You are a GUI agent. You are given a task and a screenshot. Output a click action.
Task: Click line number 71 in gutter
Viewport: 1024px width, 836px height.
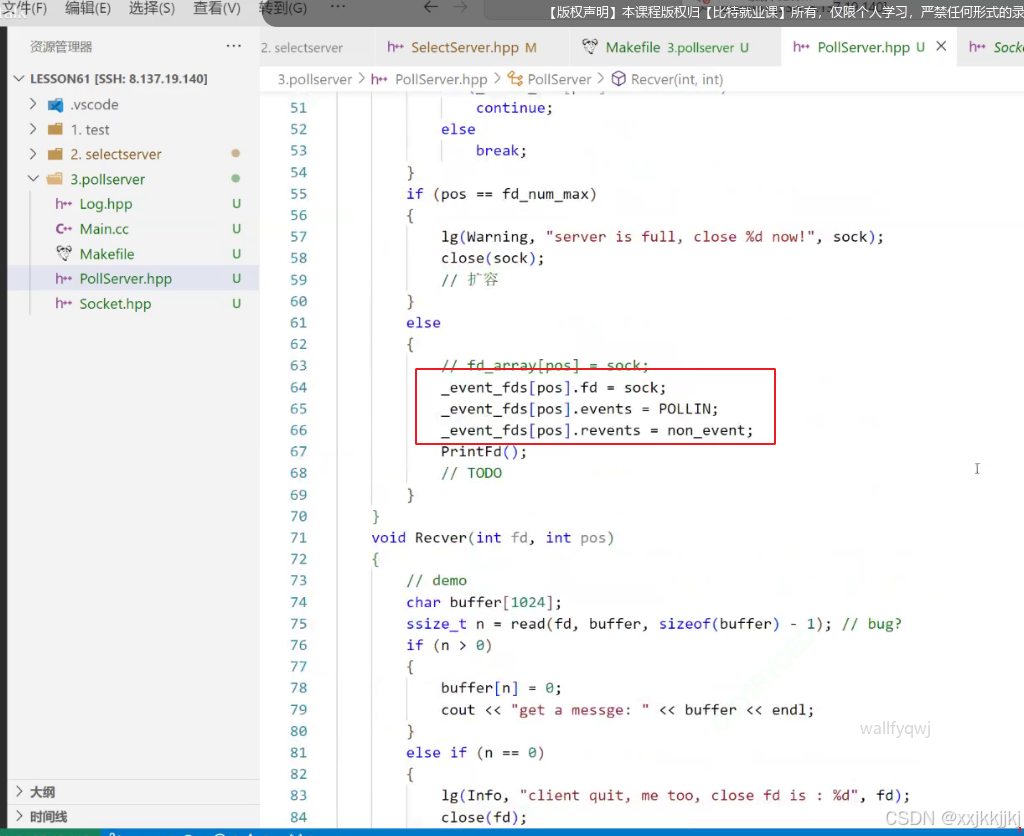pyautogui.click(x=298, y=538)
